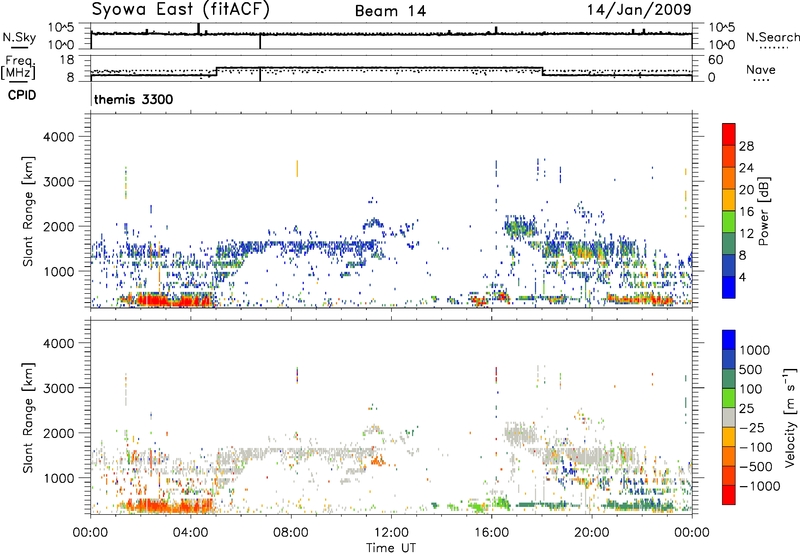Click the '60' Nave axis tick label
Screen dimensions: 800x554
pos(716,60)
